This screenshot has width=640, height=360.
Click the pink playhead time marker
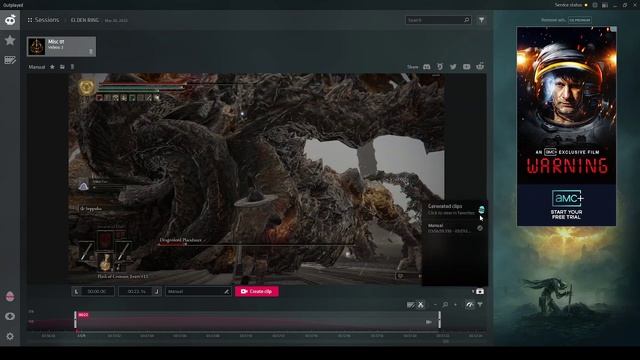pyautogui.click(x=83, y=315)
